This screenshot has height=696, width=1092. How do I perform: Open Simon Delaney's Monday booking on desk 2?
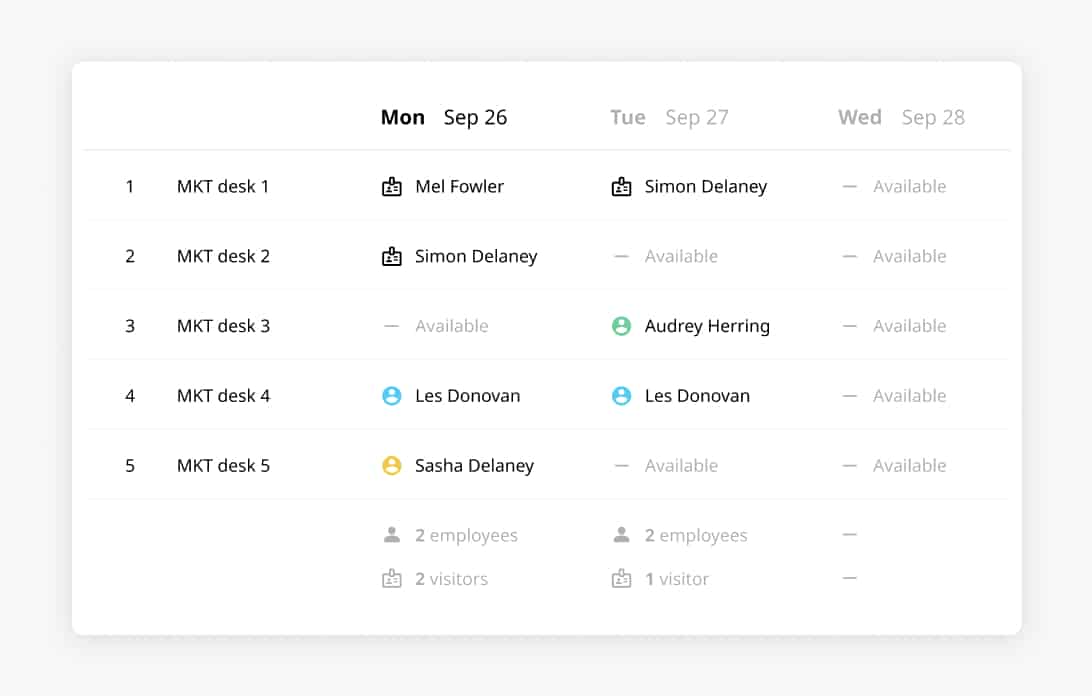[476, 256]
